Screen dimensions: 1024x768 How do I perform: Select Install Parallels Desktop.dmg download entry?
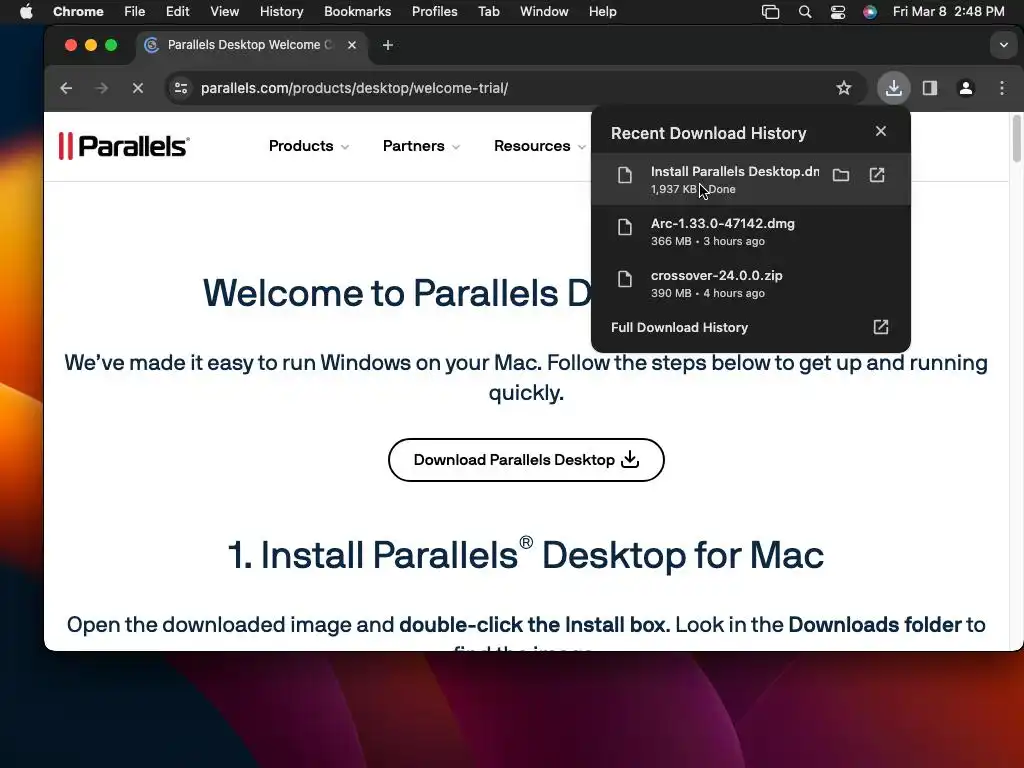coord(750,179)
